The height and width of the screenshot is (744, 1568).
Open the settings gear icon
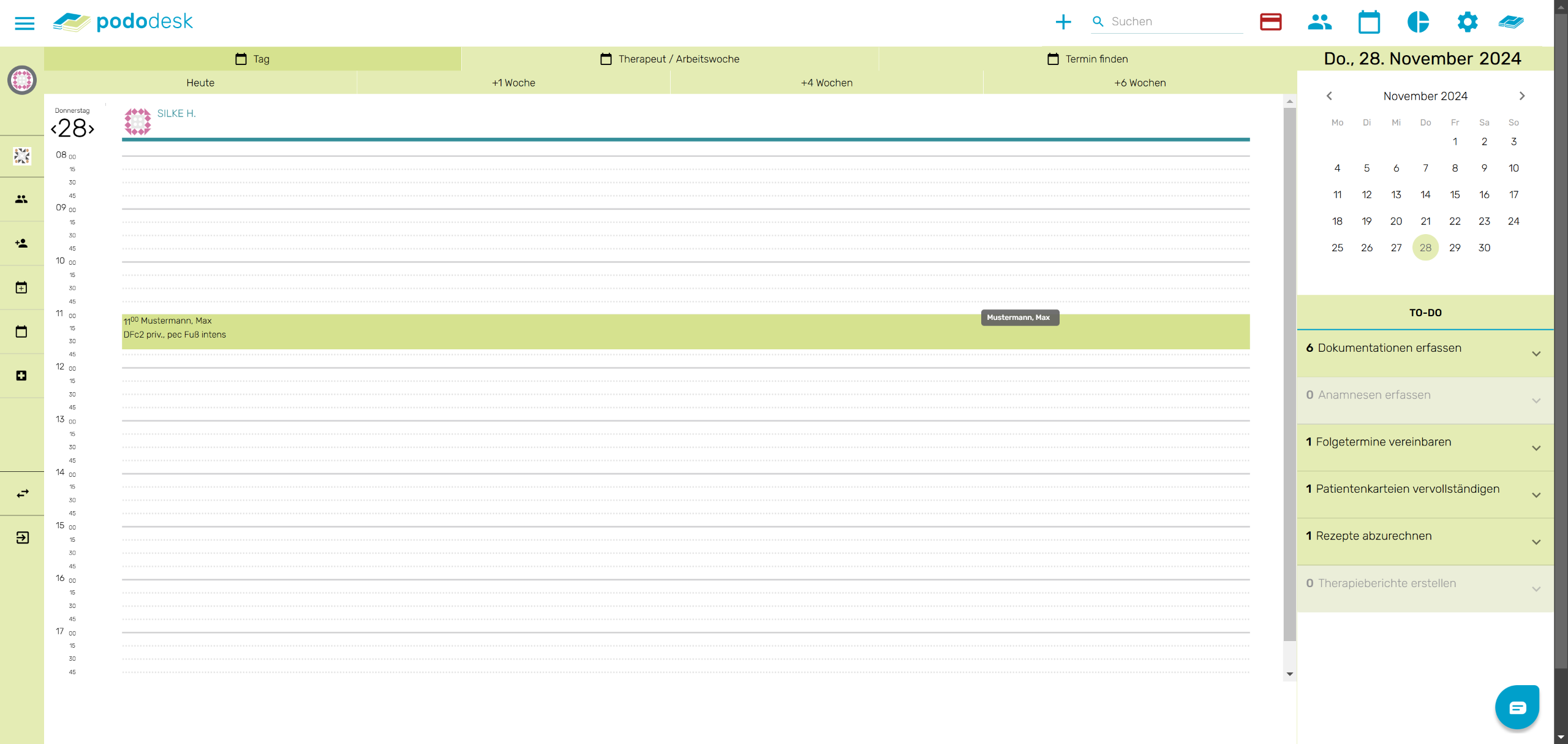click(1467, 22)
